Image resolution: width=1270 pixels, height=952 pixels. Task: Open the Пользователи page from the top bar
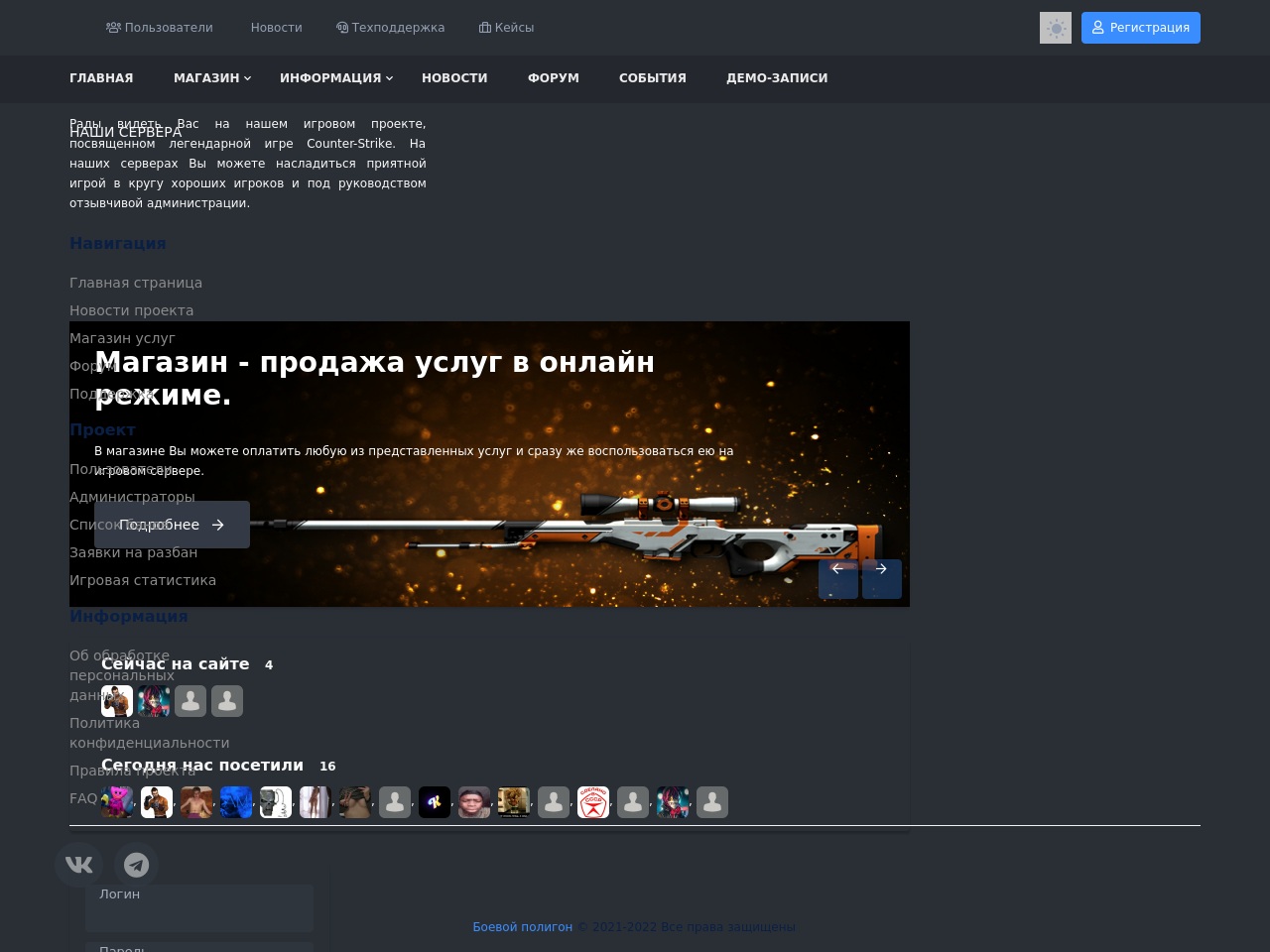160,28
